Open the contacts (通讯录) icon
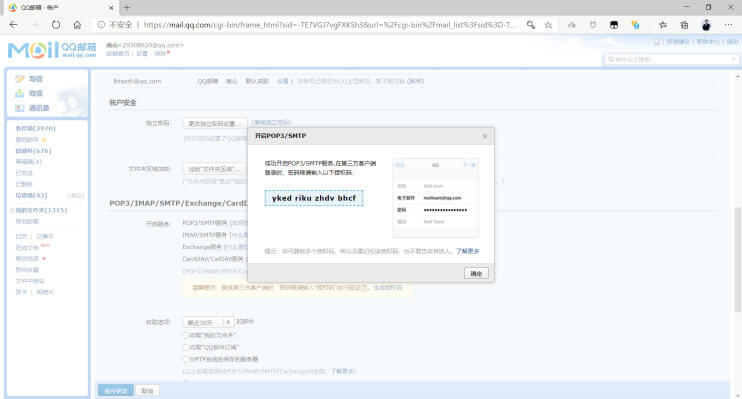The image size is (742, 399). pos(19,108)
